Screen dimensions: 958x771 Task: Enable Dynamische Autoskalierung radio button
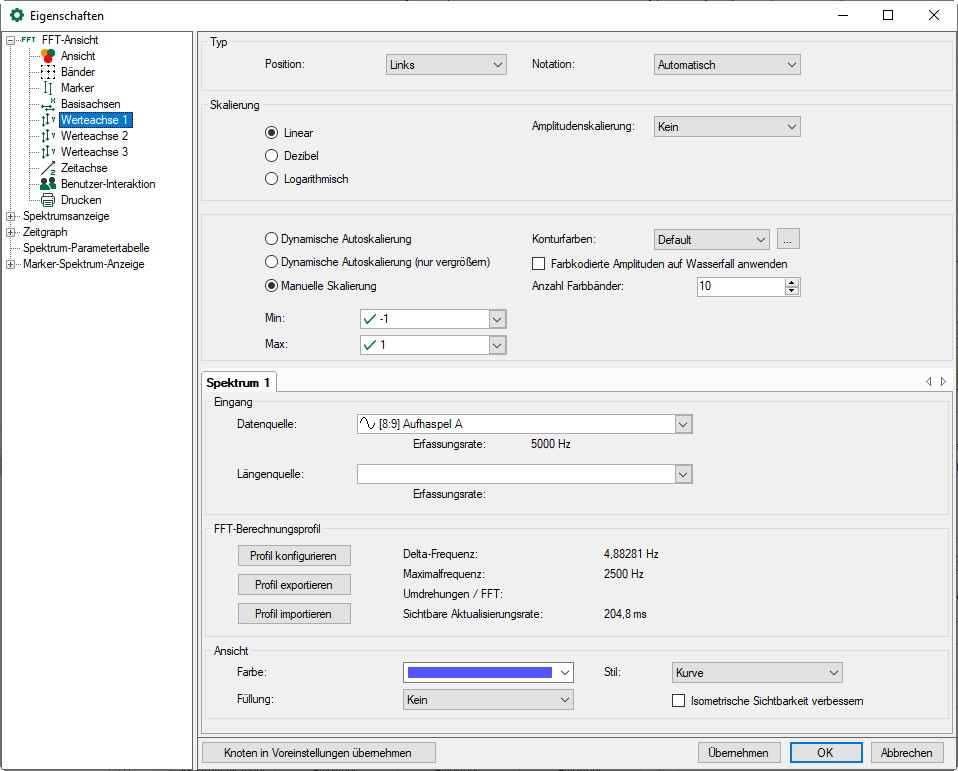click(x=271, y=239)
